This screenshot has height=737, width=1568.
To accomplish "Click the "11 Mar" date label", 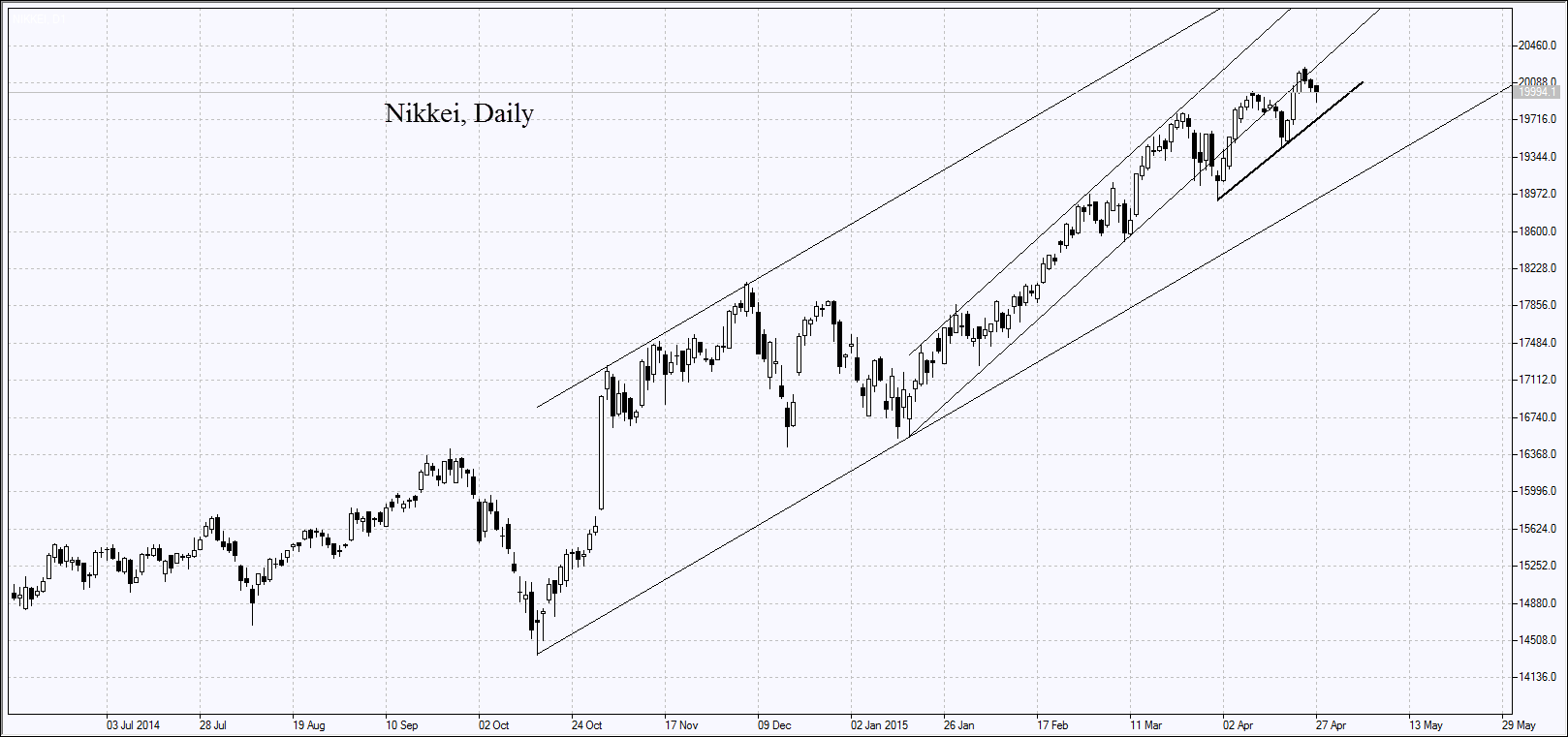I will tap(1145, 724).
